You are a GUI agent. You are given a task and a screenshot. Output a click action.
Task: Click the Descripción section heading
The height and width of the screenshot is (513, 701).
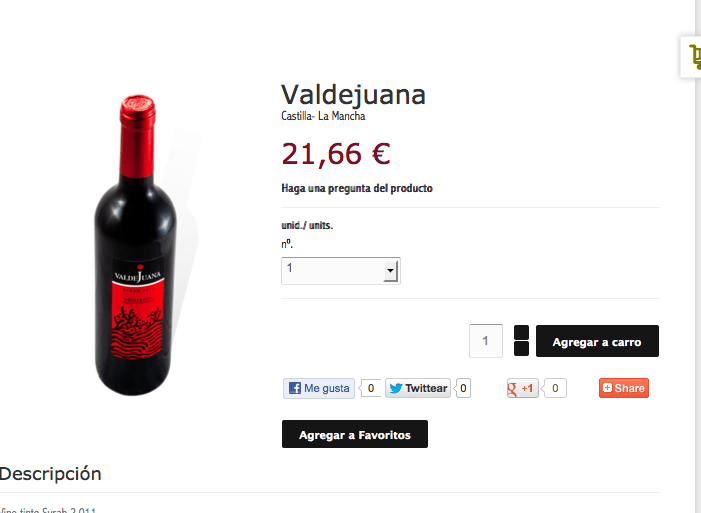click(51, 474)
